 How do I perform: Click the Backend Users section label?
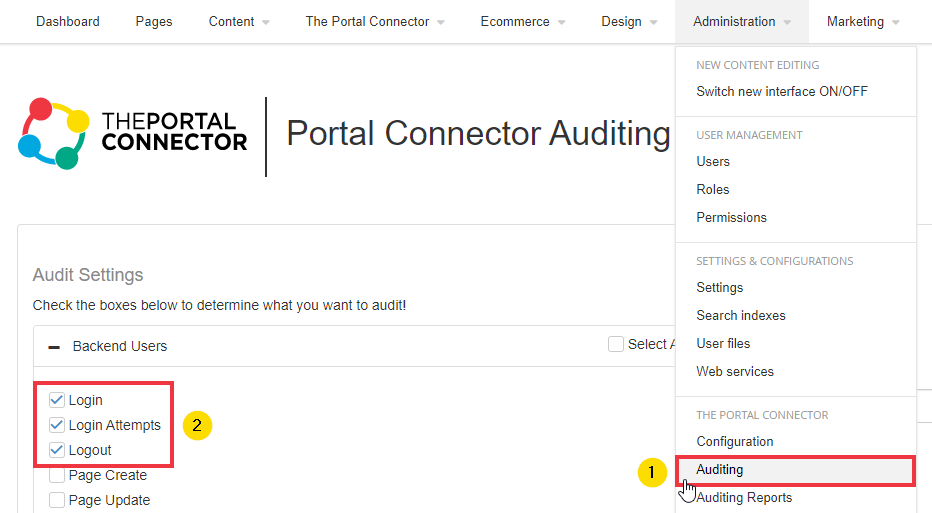[120, 347]
